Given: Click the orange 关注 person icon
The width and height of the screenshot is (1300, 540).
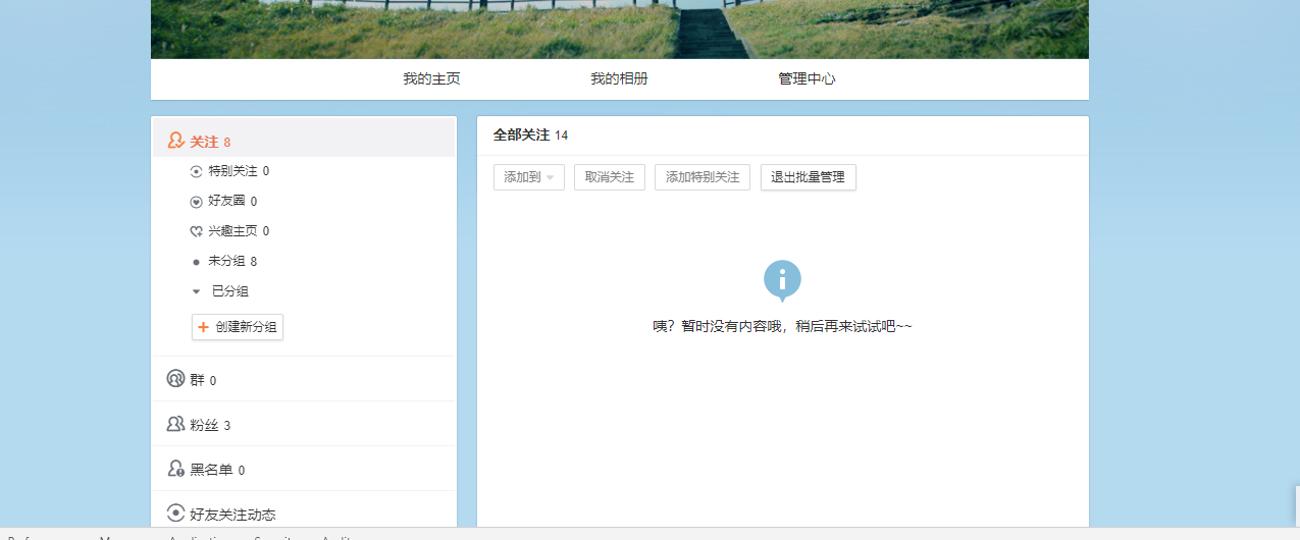Looking at the screenshot, I should point(176,141).
